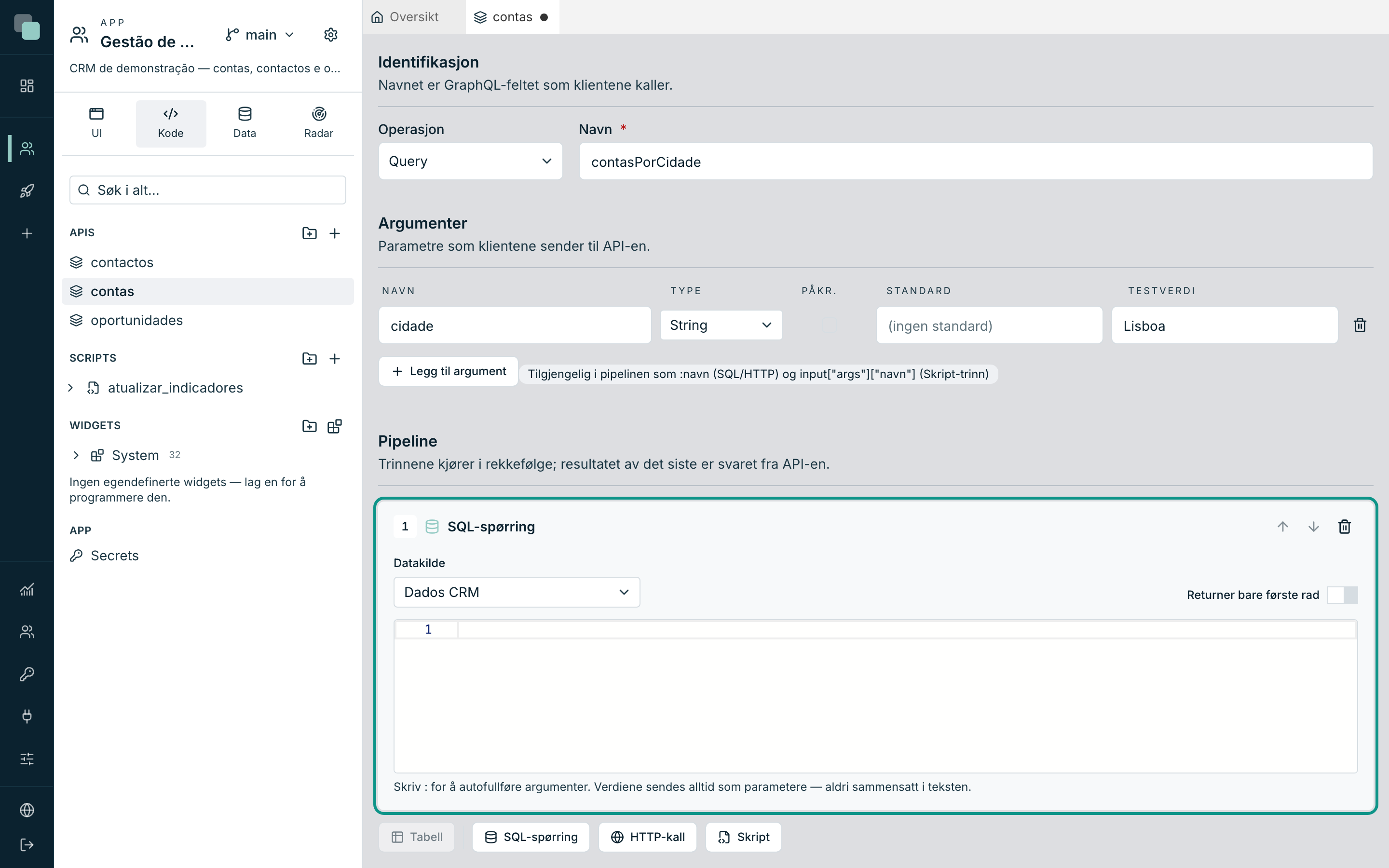Click the Gestão de app title
Screen dimensions: 1389x868
tap(147, 42)
